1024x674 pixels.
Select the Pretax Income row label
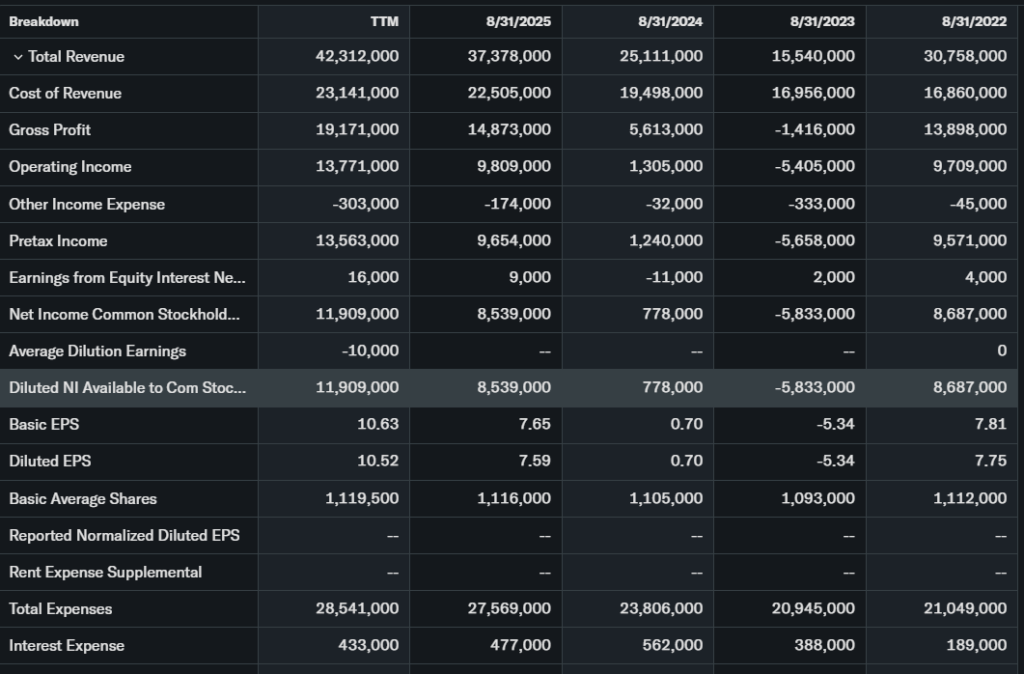(x=58, y=241)
